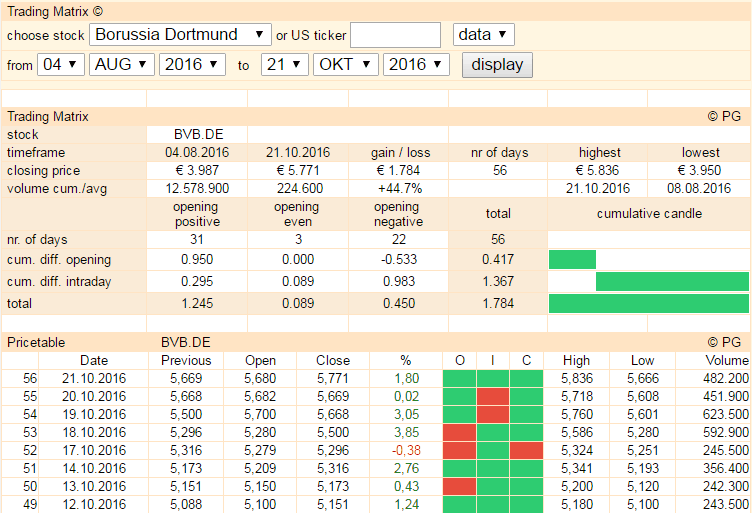Click the 1,80 percent in row 56

click(x=407, y=378)
